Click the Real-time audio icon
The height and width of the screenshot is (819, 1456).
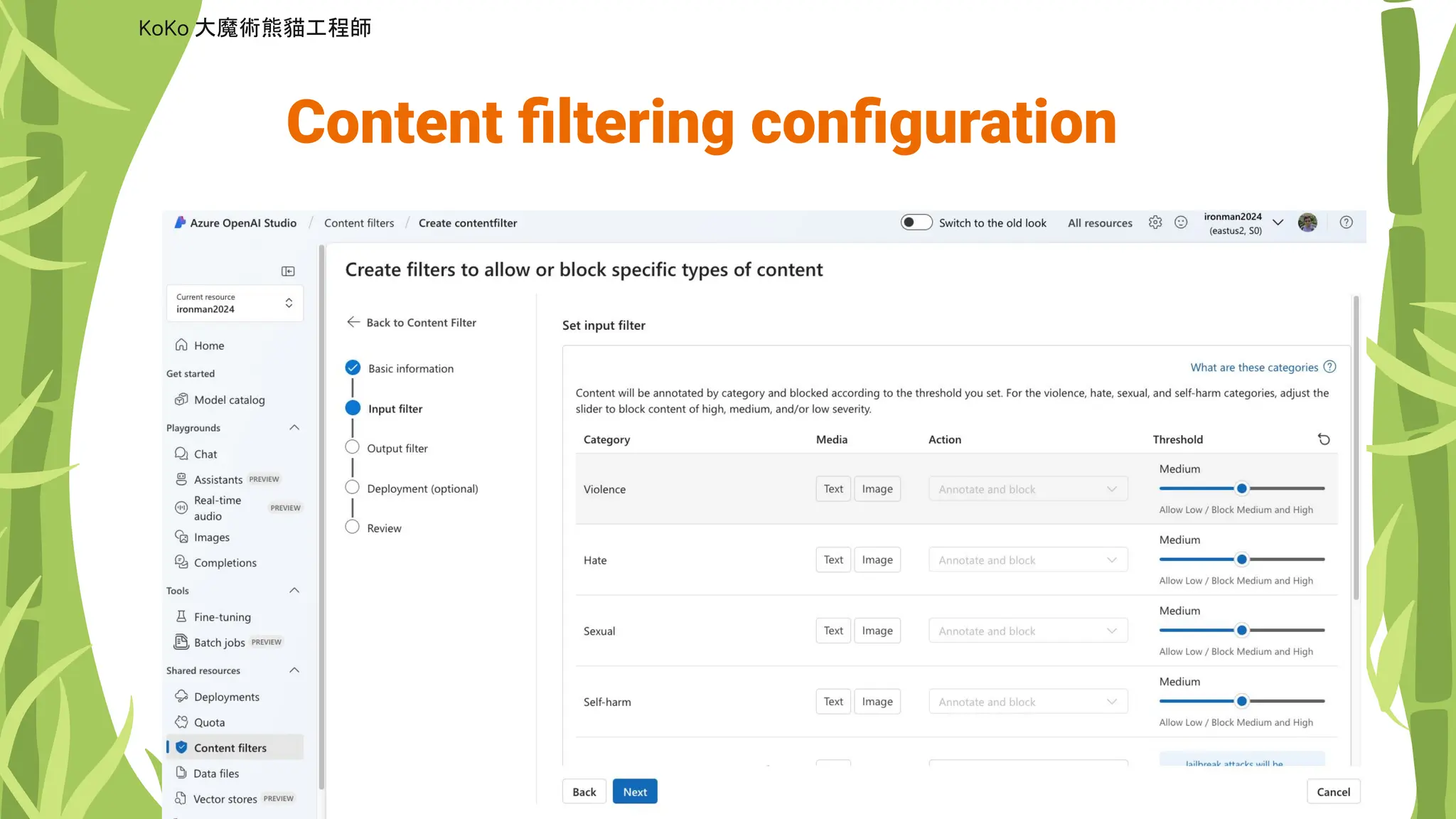point(181,508)
